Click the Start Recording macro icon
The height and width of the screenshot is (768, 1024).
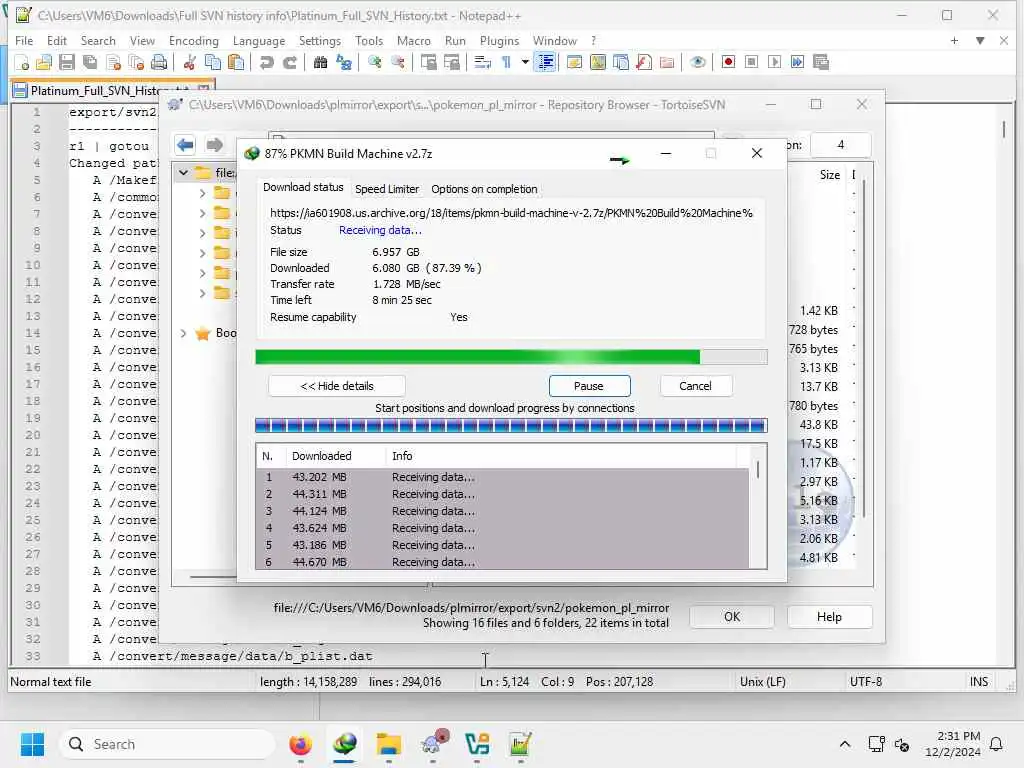point(728,63)
